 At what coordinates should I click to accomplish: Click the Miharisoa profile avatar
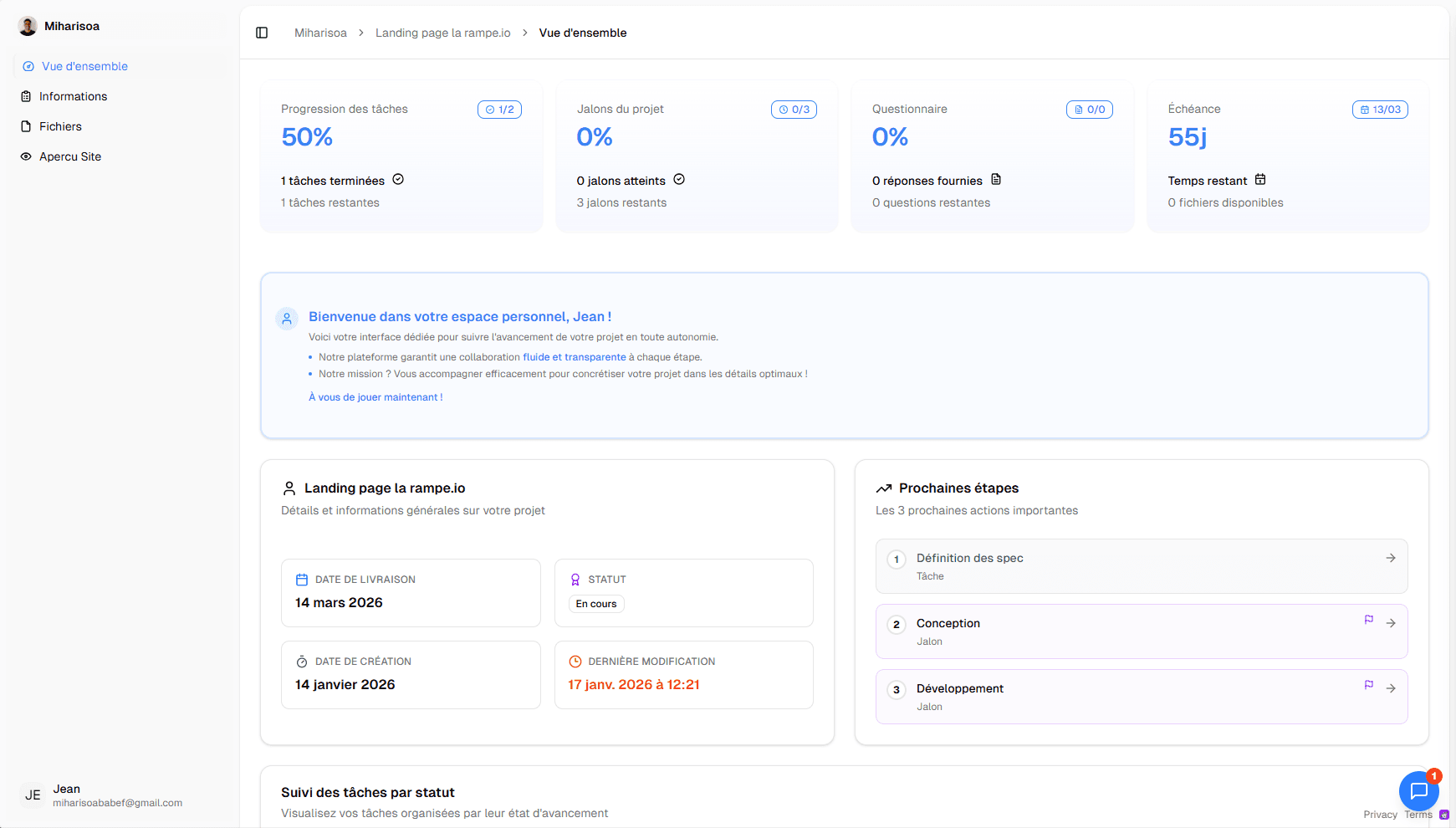tap(28, 26)
